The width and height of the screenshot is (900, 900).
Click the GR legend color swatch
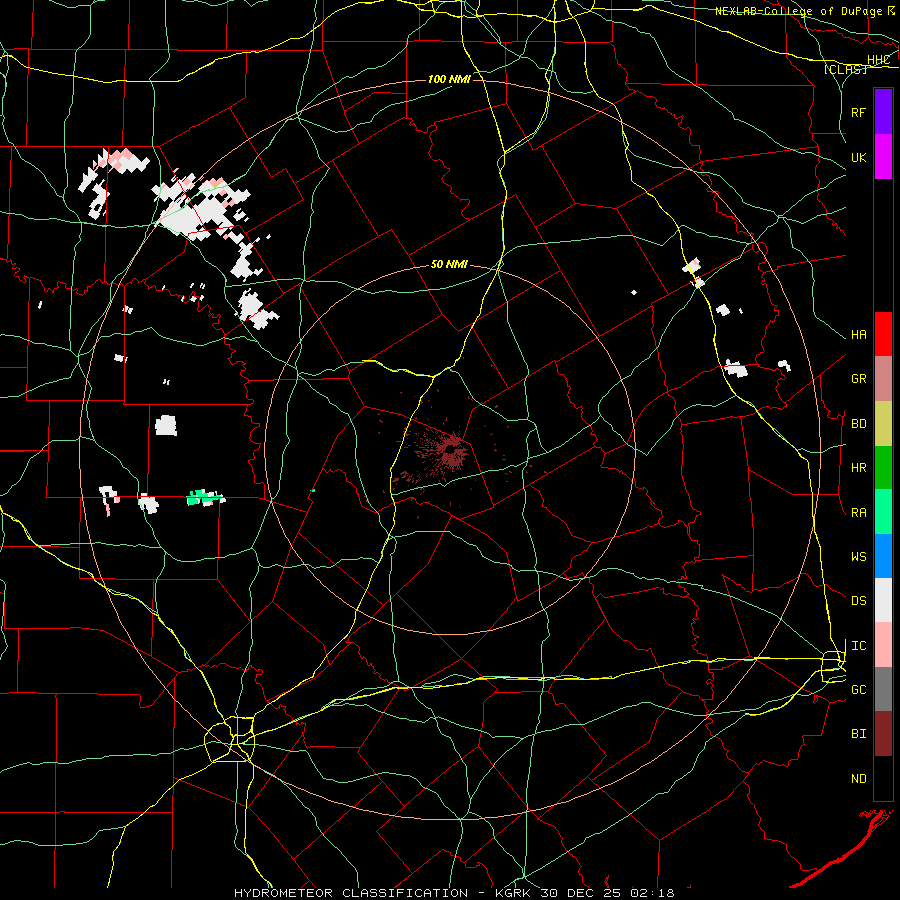click(x=883, y=378)
